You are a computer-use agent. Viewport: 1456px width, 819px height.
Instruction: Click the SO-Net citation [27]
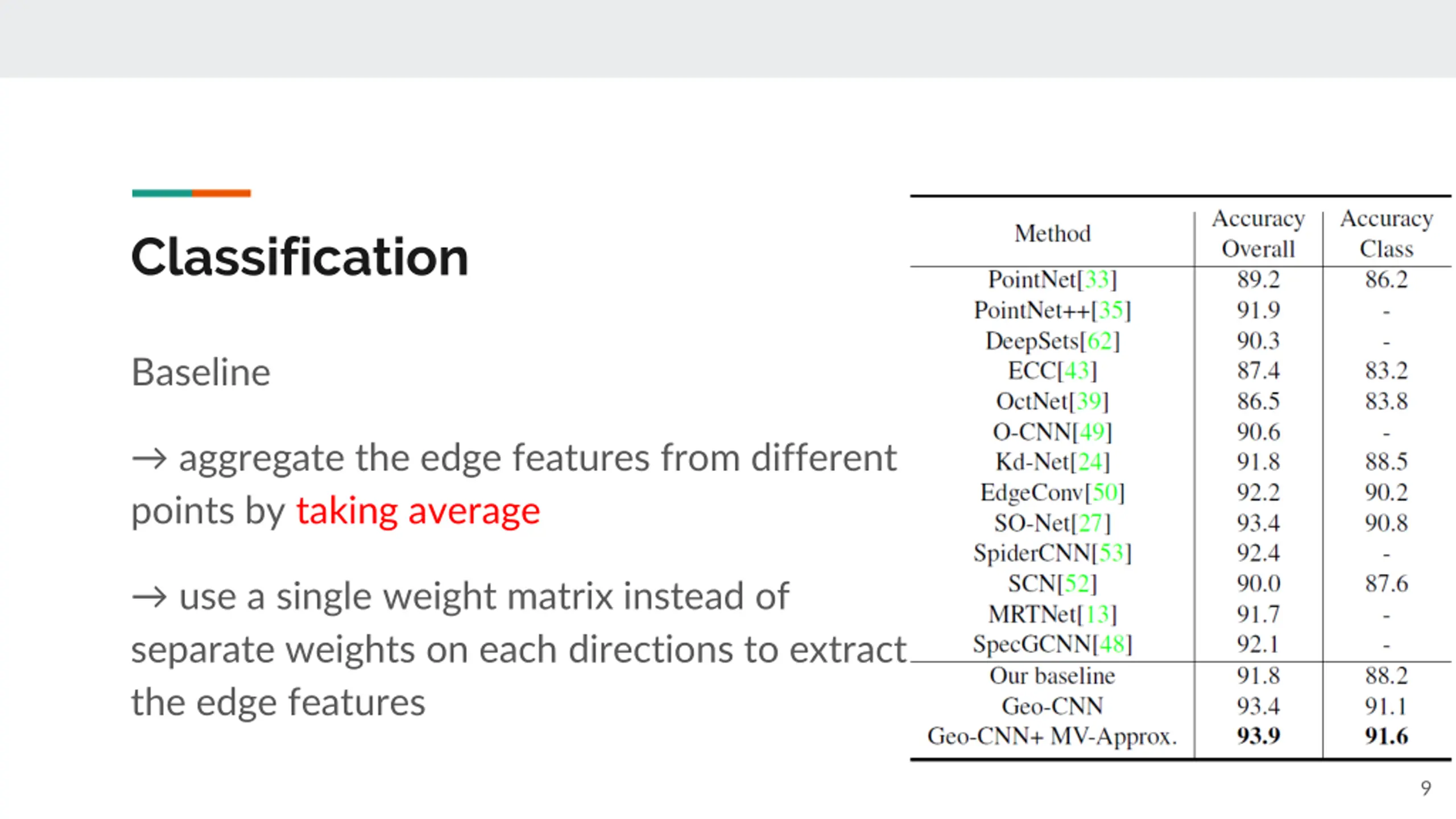(x=1091, y=523)
